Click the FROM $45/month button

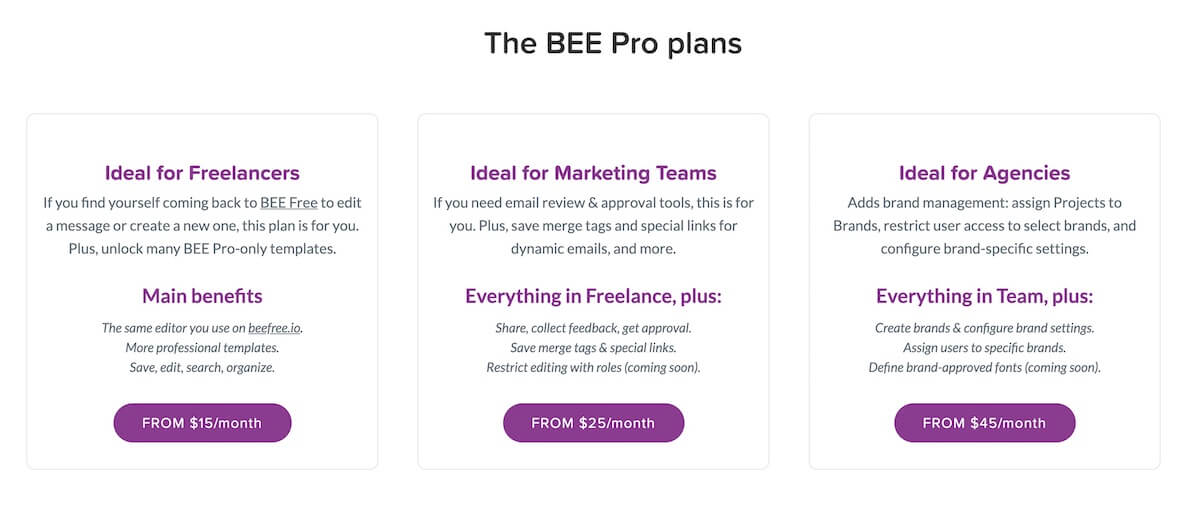point(984,423)
